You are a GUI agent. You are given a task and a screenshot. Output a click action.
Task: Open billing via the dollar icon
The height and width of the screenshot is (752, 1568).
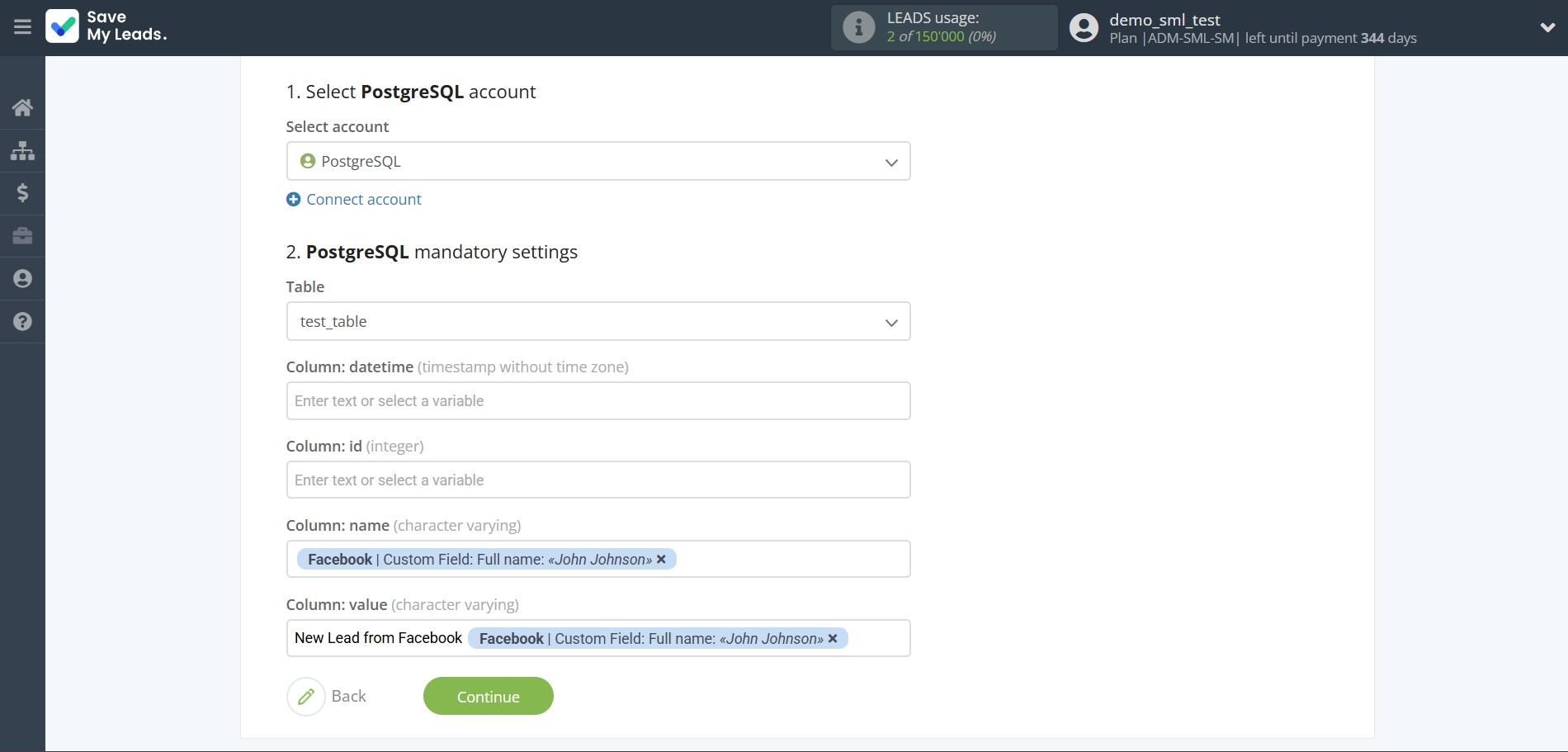click(22, 193)
